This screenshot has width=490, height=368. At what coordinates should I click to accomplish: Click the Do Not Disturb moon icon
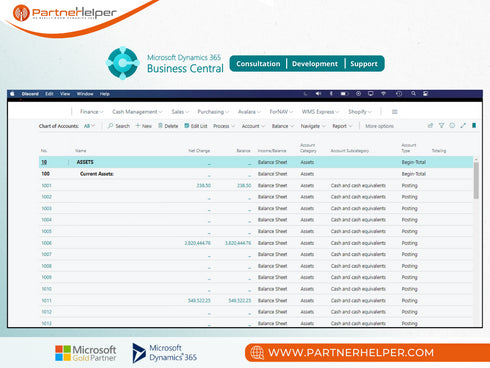[x=305, y=94]
